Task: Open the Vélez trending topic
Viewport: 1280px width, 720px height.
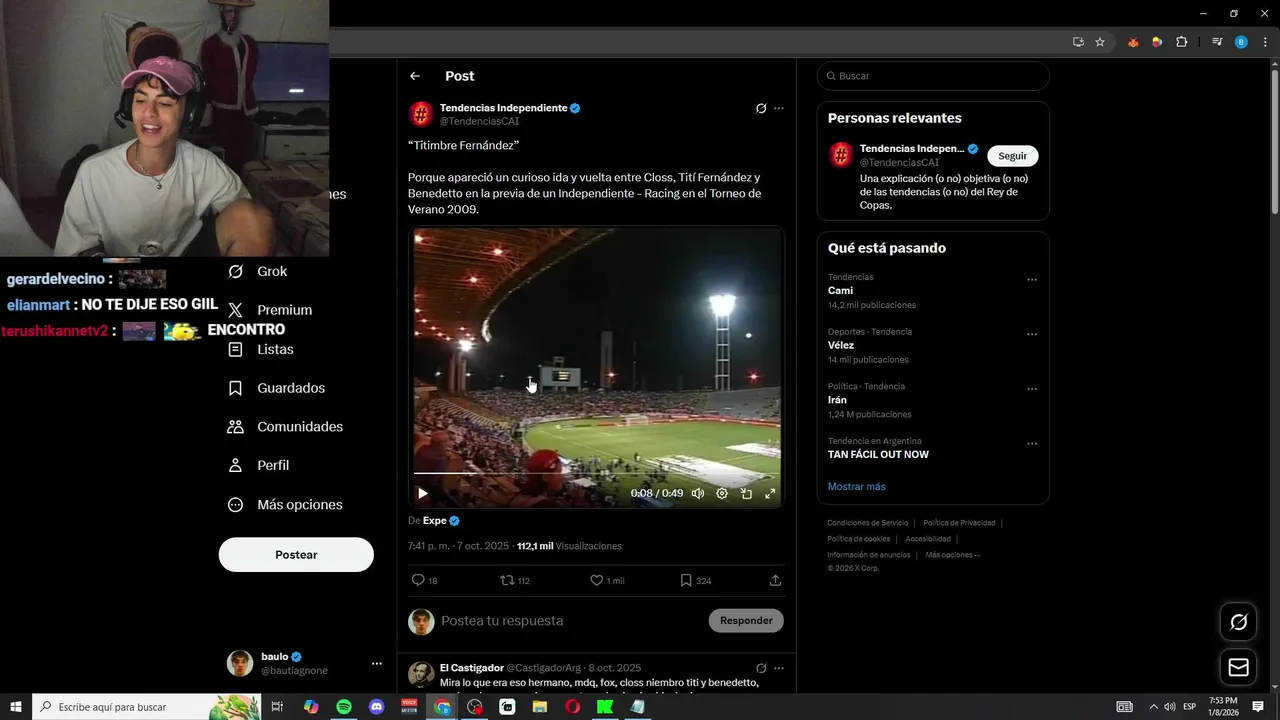Action: click(x=841, y=345)
